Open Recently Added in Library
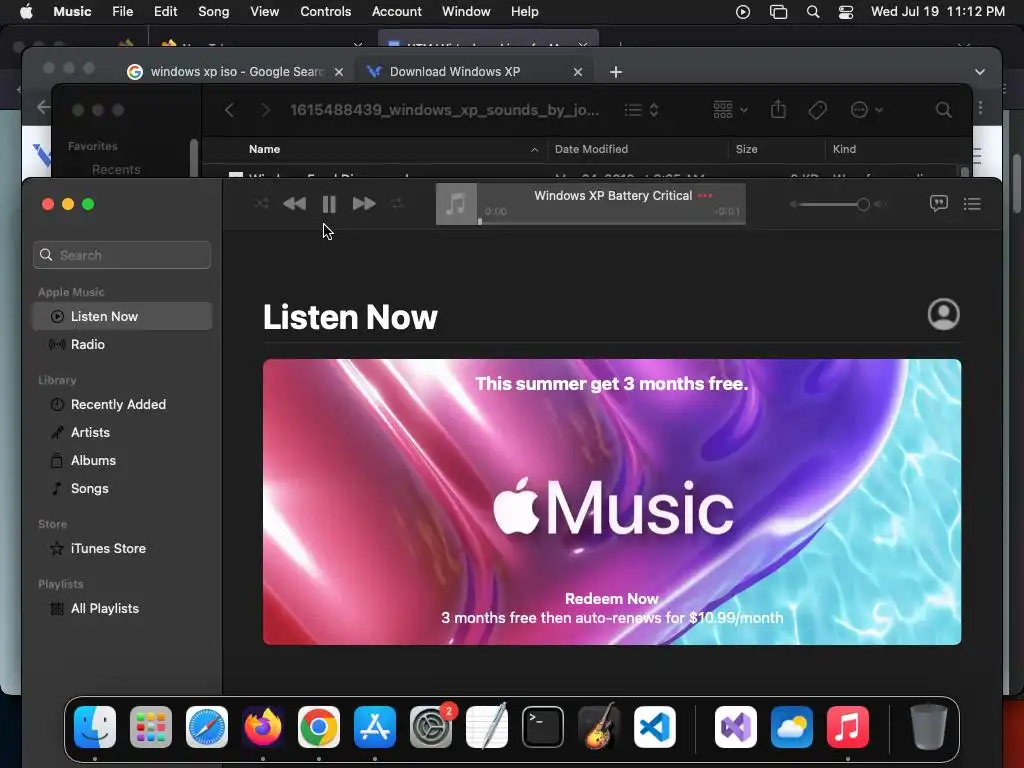The image size is (1024, 768). [x=122, y=404]
